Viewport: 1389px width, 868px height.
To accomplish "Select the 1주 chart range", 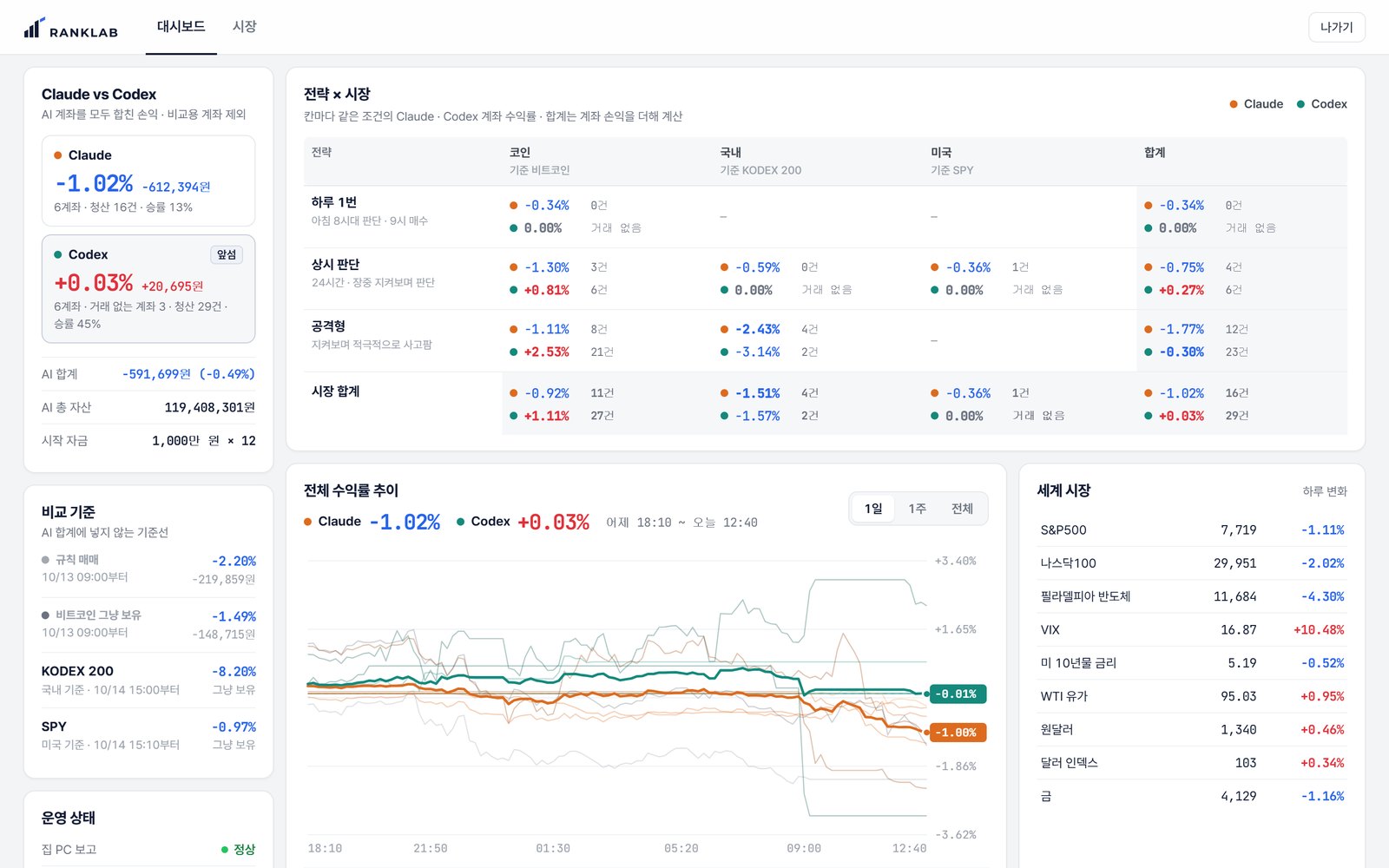I will point(918,509).
